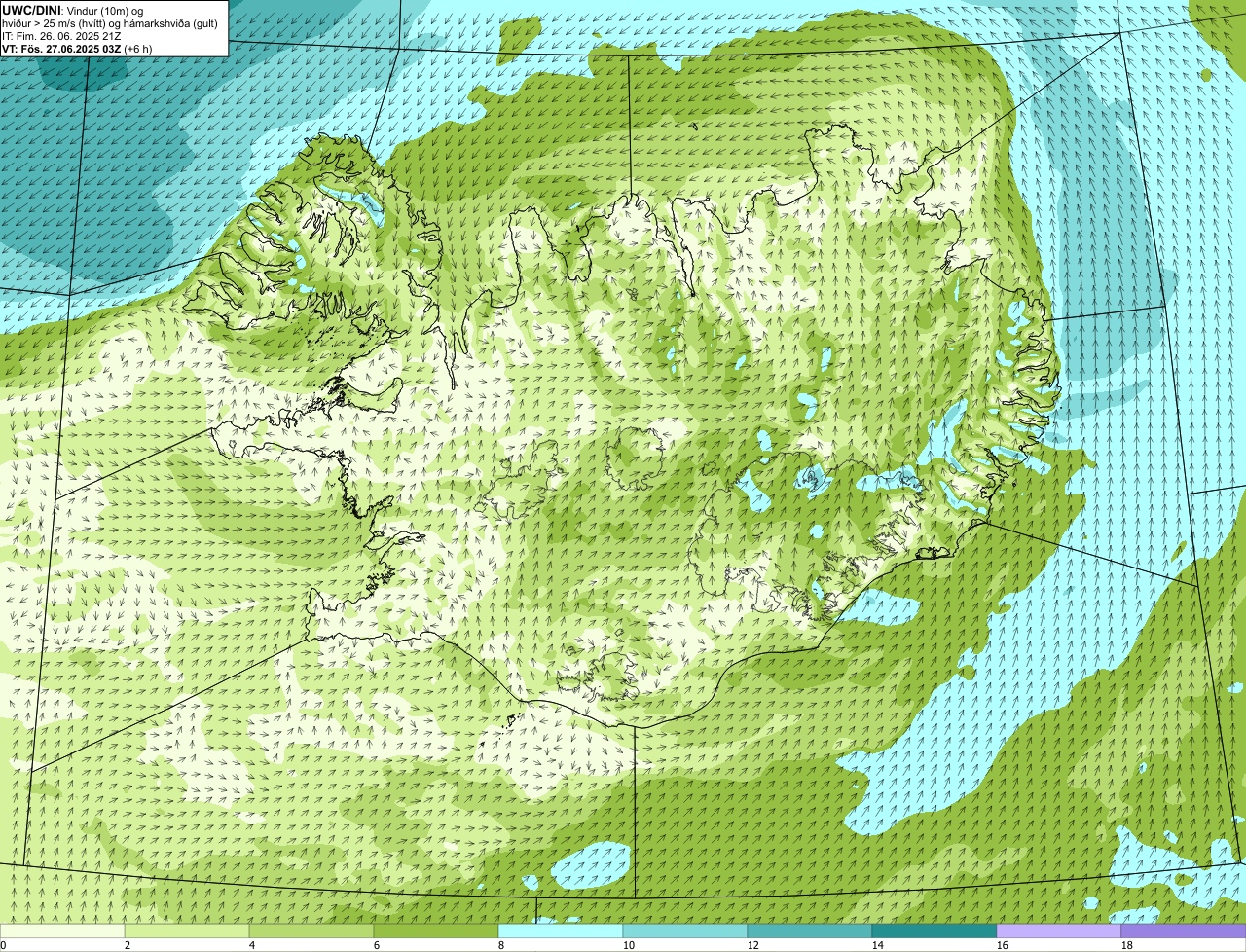
Task: Click the scale label "6" on the colour bar
Action: pos(377,945)
